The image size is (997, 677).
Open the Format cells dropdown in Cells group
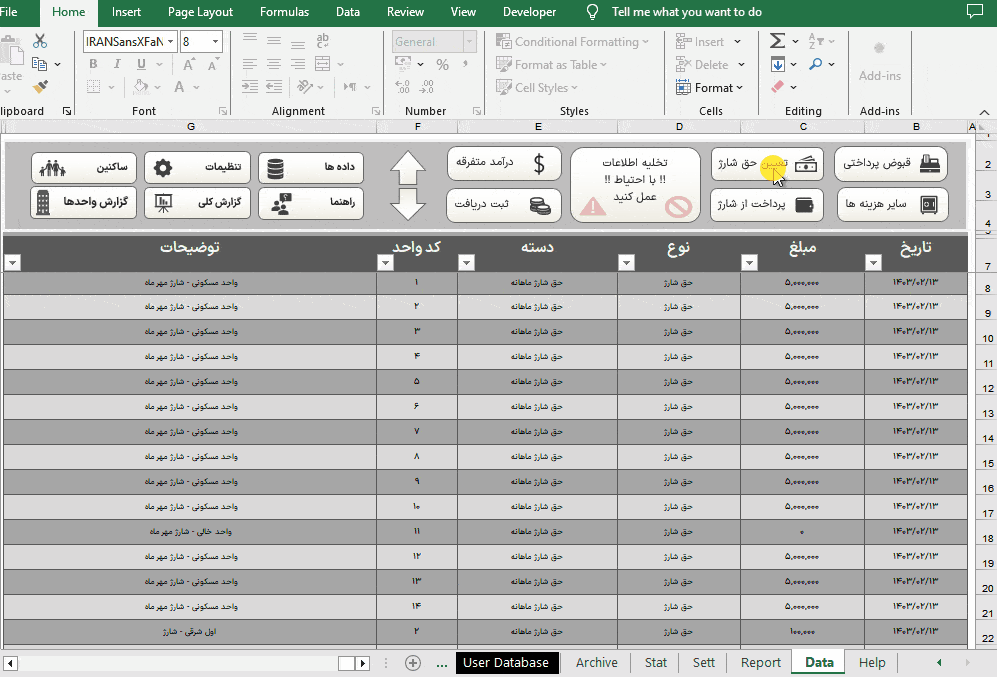[710, 87]
